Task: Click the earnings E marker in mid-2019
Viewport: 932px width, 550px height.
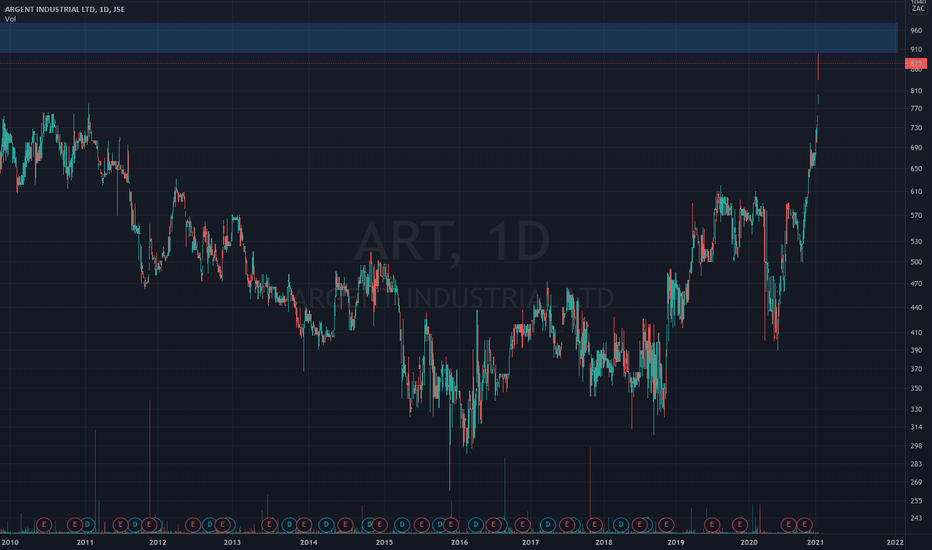Action: (x=711, y=524)
